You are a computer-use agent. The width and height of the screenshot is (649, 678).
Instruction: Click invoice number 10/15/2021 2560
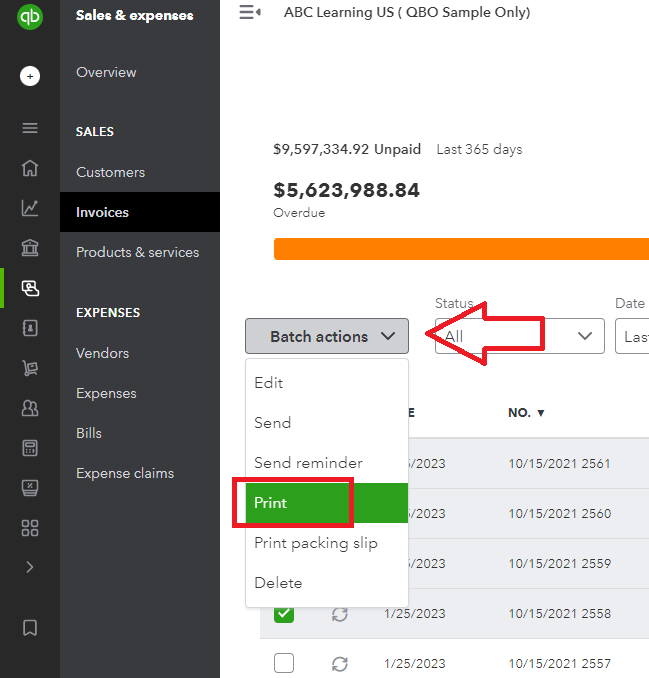pyautogui.click(x=559, y=513)
